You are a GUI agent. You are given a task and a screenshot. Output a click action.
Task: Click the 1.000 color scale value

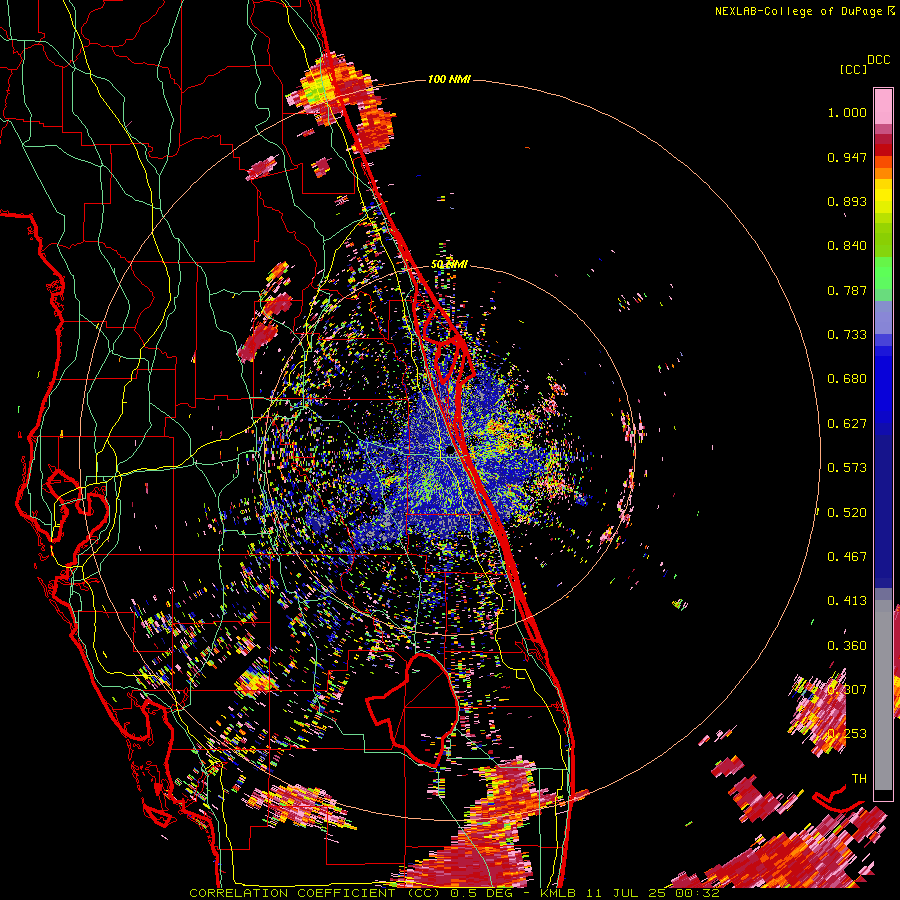[x=847, y=112]
